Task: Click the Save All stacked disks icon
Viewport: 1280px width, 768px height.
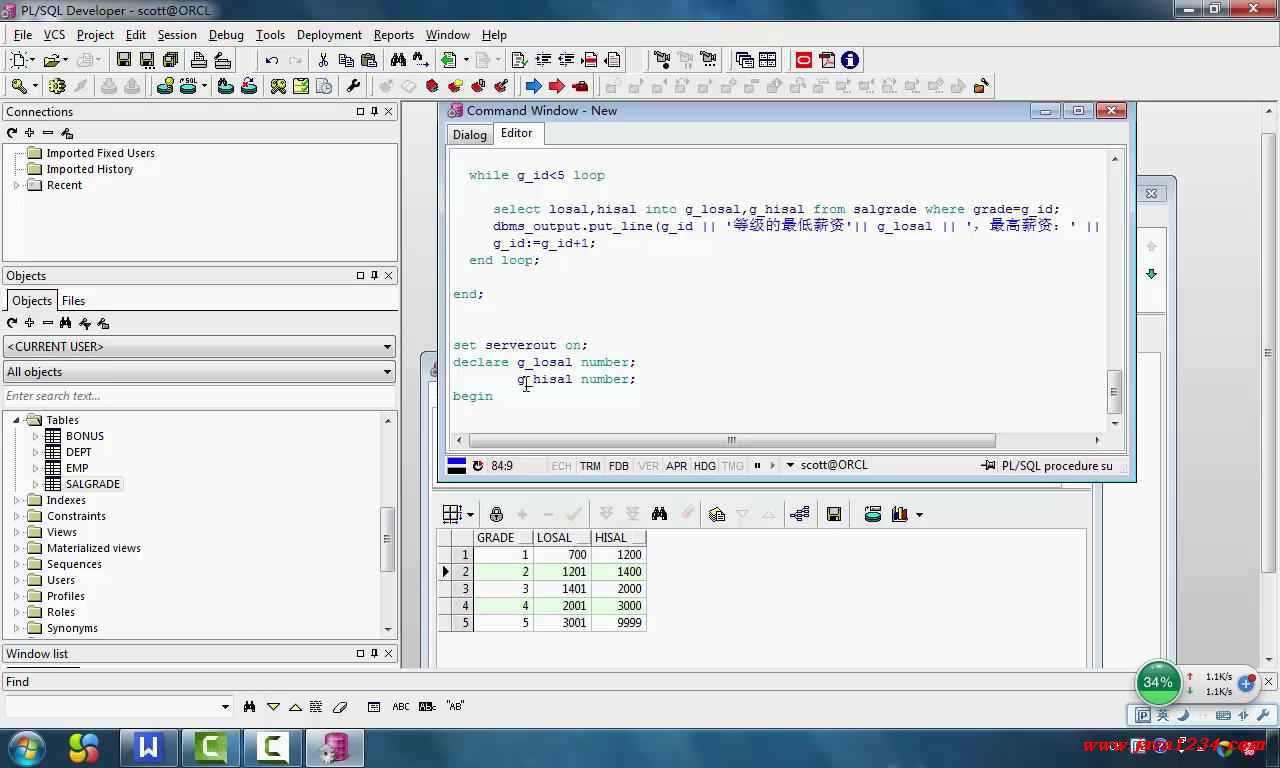Action: click(x=170, y=60)
